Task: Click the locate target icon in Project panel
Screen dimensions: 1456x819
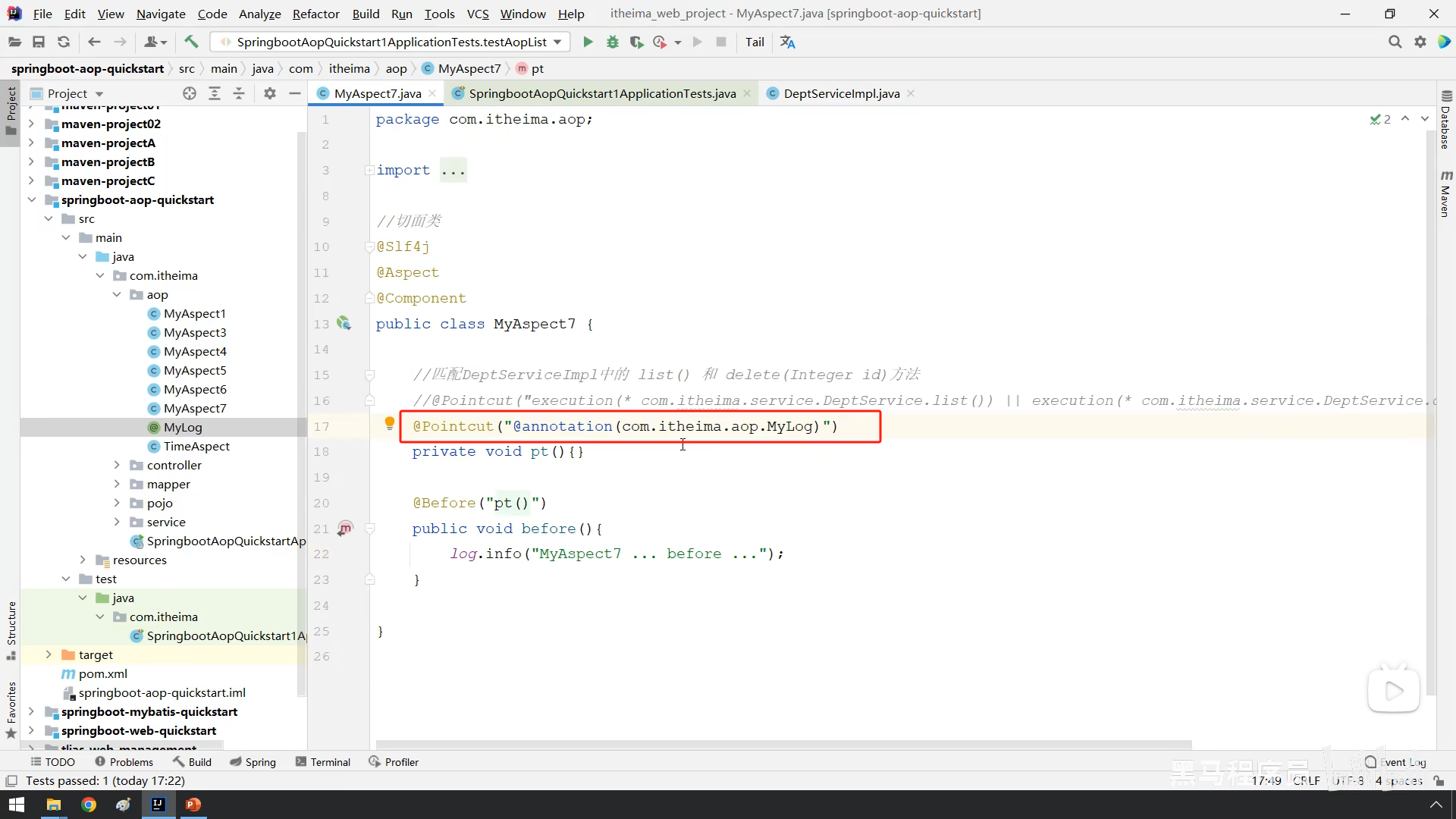Action: point(190,93)
